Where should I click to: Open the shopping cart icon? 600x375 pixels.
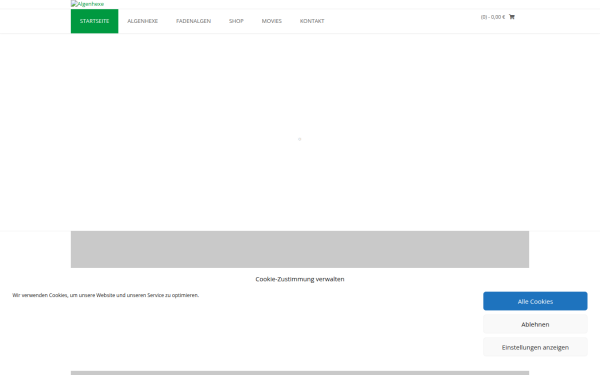tap(512, 17)
